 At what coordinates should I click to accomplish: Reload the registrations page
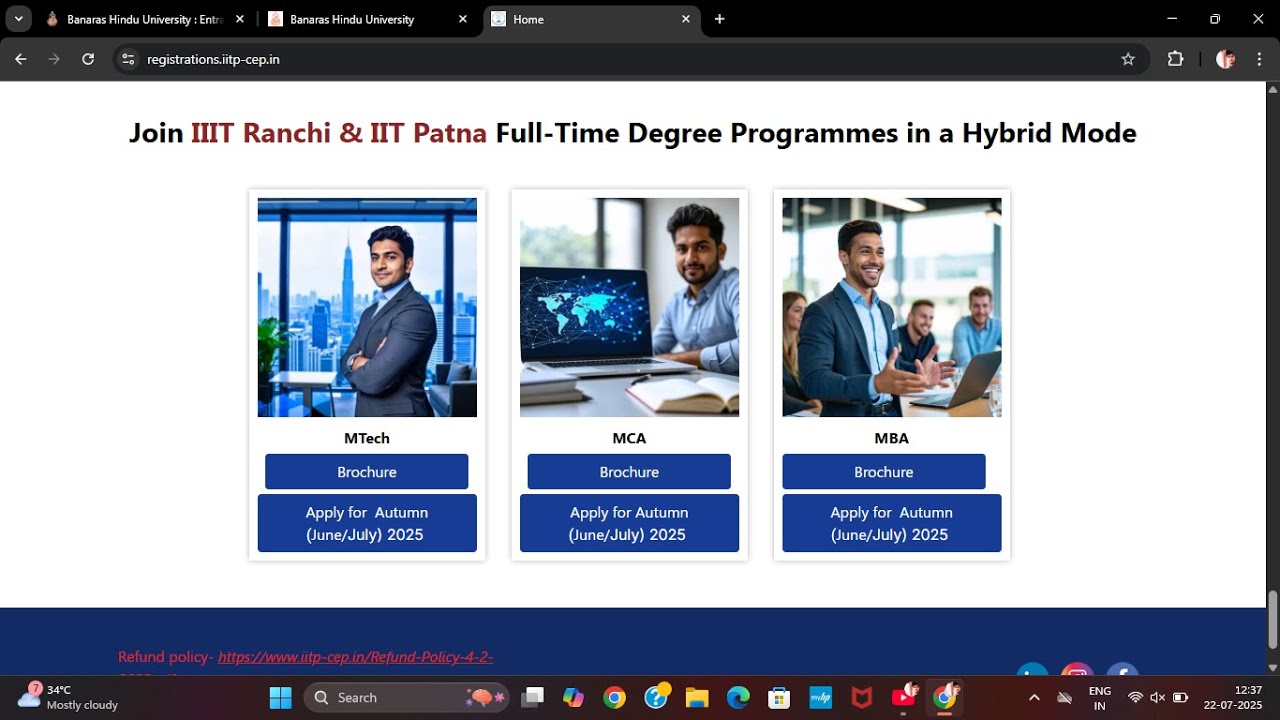pyautogui.click(x=88, y=59)
